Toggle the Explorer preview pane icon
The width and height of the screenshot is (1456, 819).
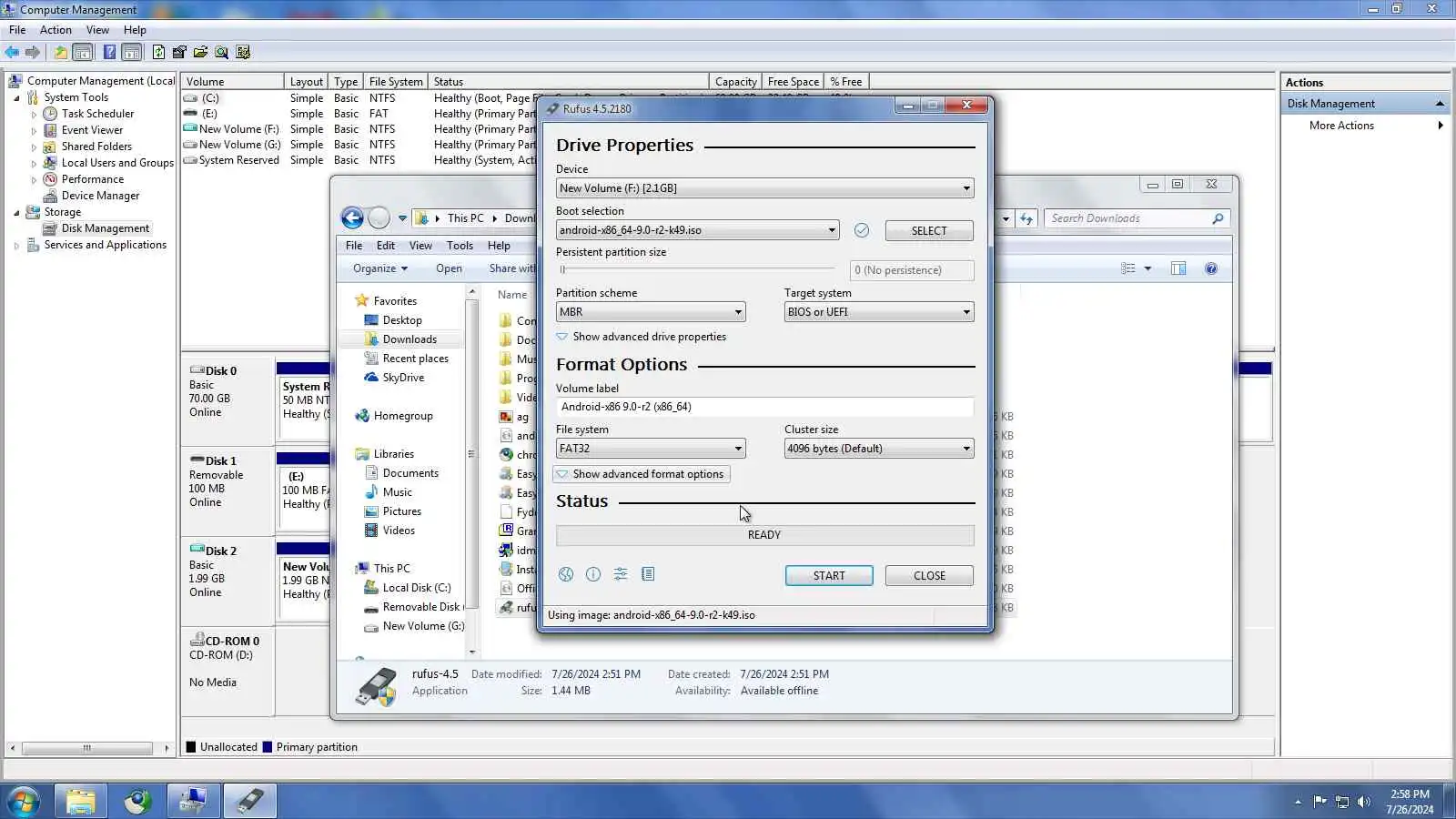(1178, 268)
